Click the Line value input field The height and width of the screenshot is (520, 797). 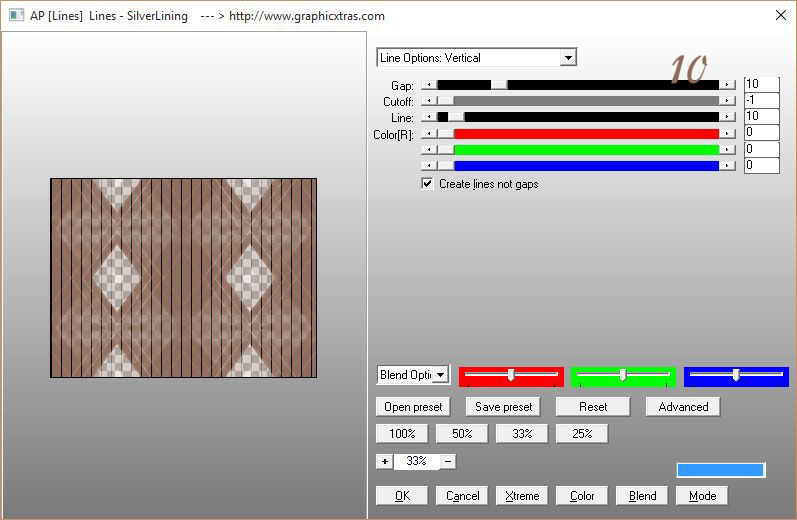tap(761, 116)
